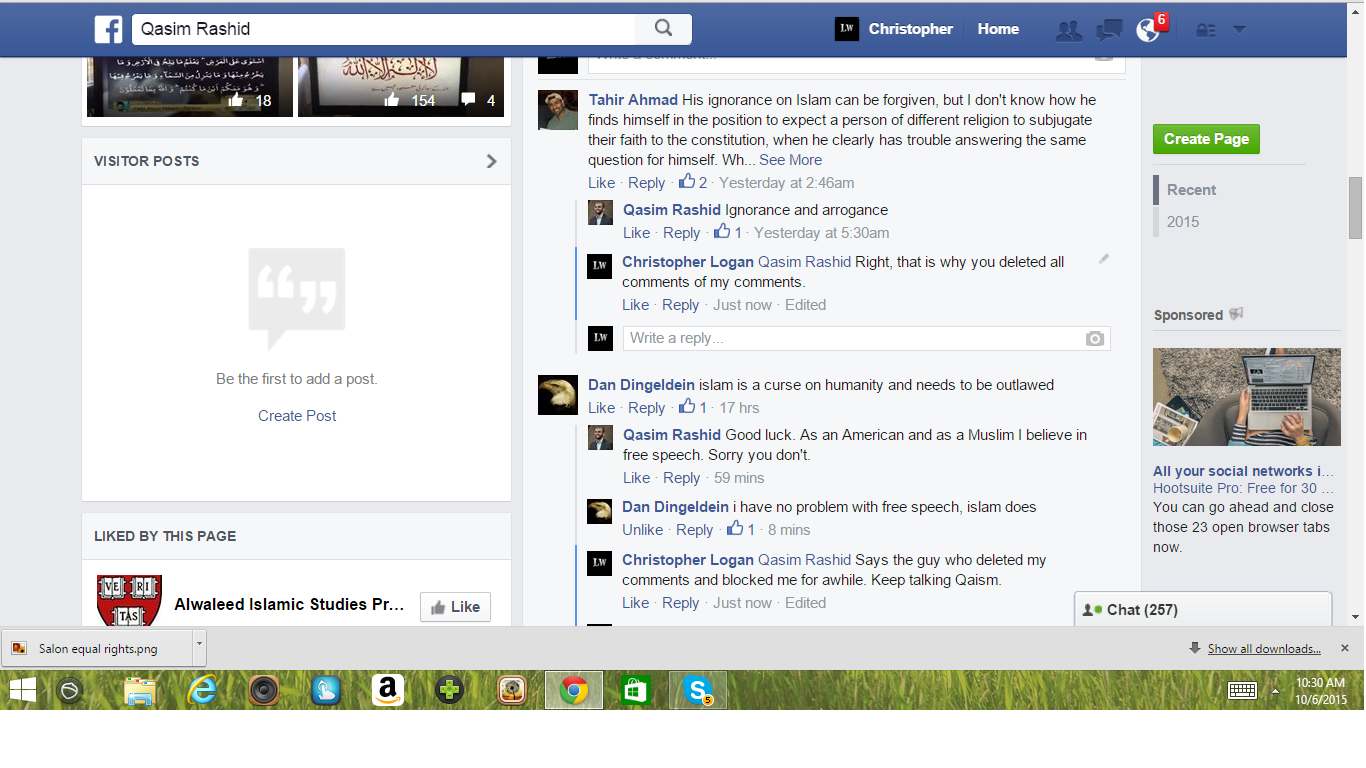Open photo thumbnail with 18 likes
The image size is (1366, 768).
click(190, 87)
